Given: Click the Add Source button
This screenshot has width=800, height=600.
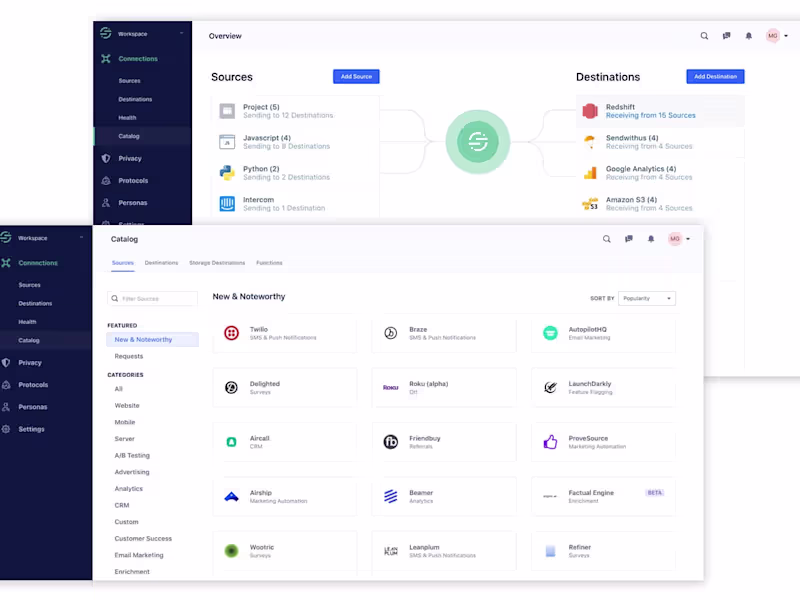Looking at the screenshot, I should tap(356, 77).
